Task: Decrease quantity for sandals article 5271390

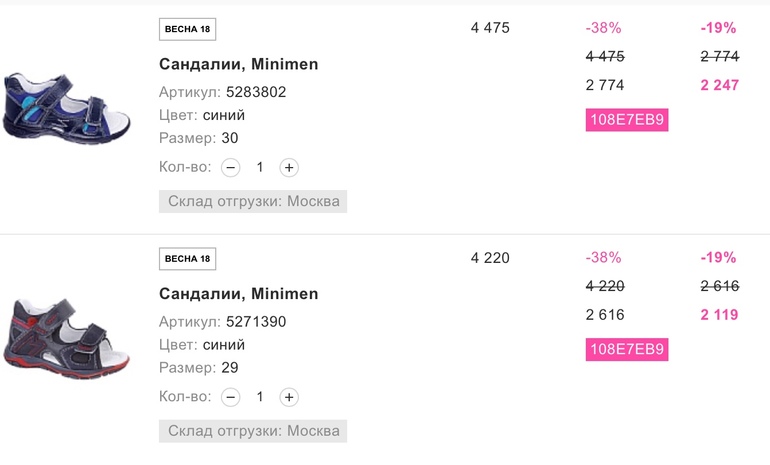Action: click(x=231, y=397)
